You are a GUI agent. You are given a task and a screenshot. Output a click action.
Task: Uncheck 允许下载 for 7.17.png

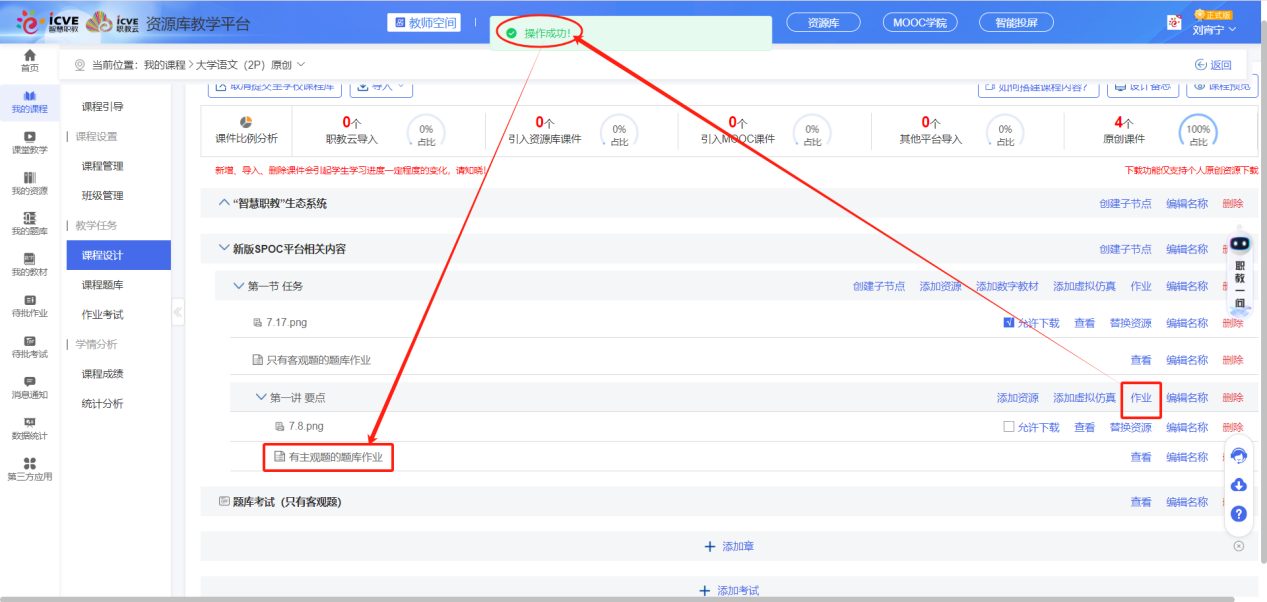(x=1008, y=323)
